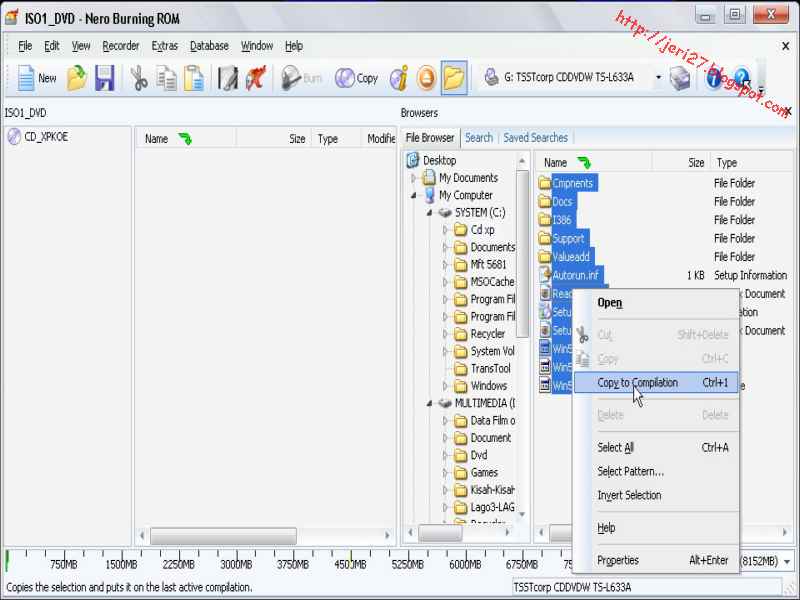
Task: Open the View menu
Action: coord(81,46)
